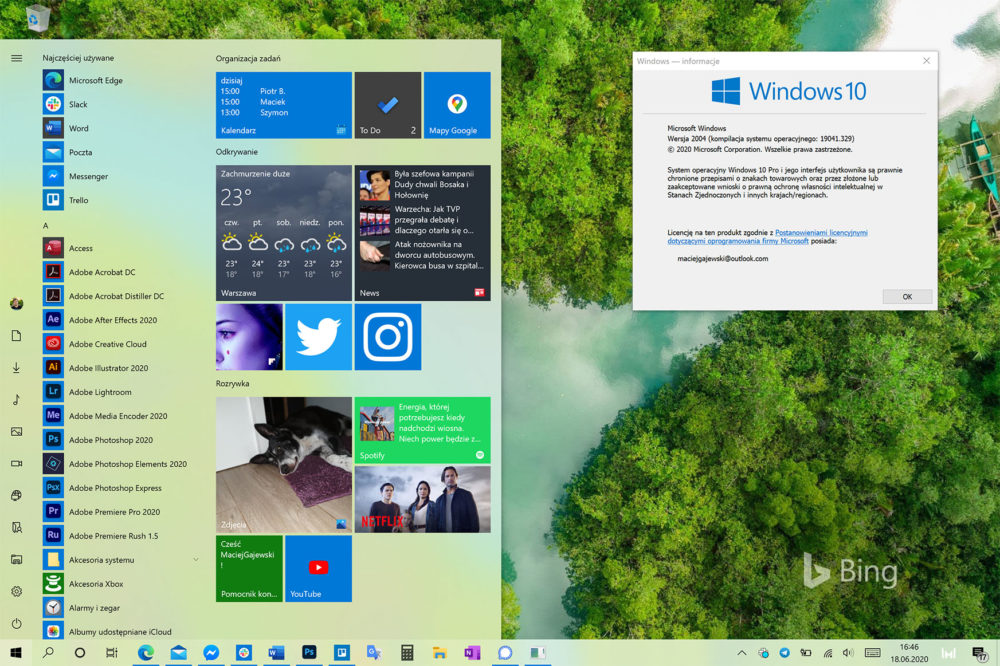This screenshot has width=1000, height=666.
Task: Open taskbar Search magnifier
Action: (x=48, y=653)
